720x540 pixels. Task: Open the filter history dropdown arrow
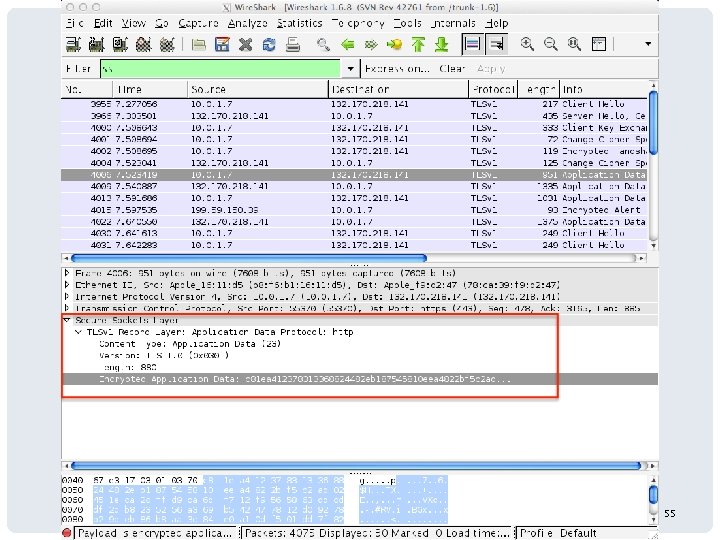pyautogui.click(x=350, y=69)
